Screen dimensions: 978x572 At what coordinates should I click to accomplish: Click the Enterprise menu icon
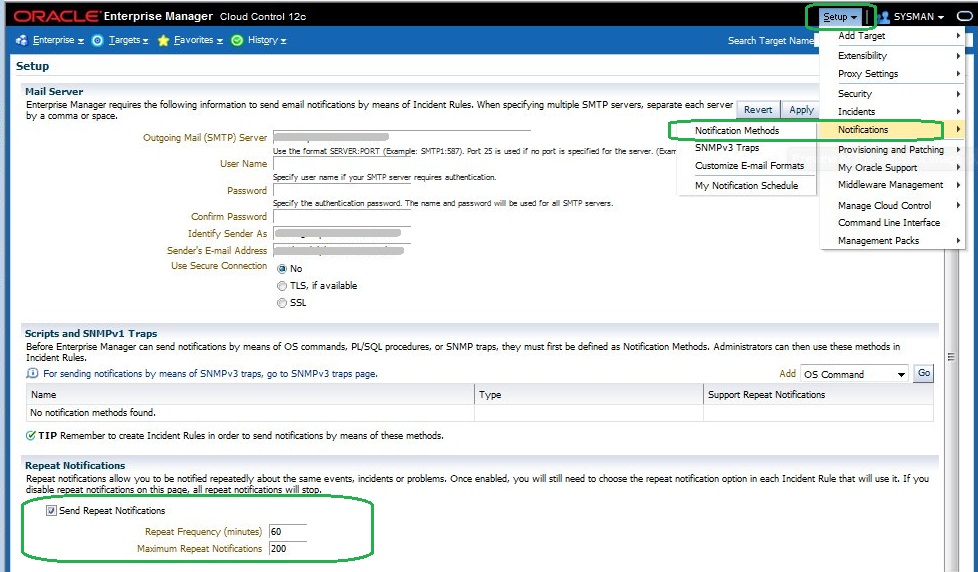click(22, 41)
